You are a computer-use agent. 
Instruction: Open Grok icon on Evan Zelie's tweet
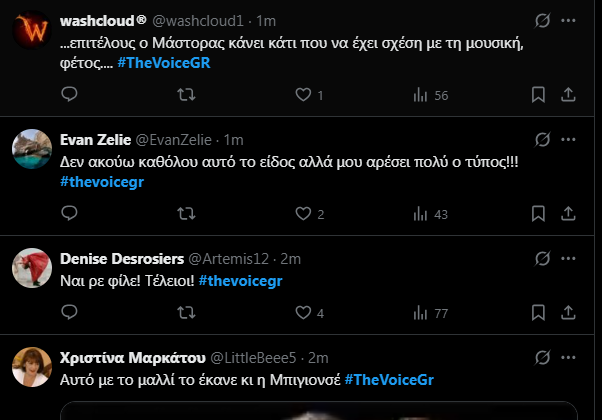click(541, 138)
